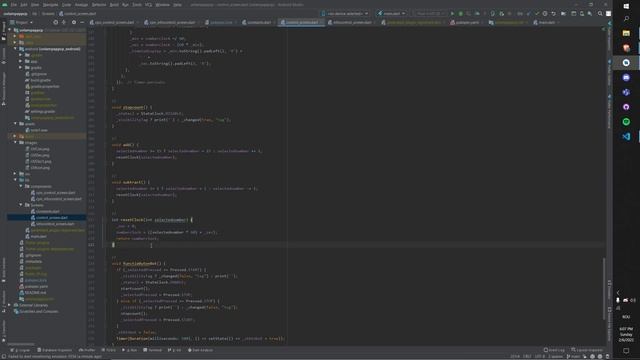Click the Git commit checkmark icon

pos(537,13)
